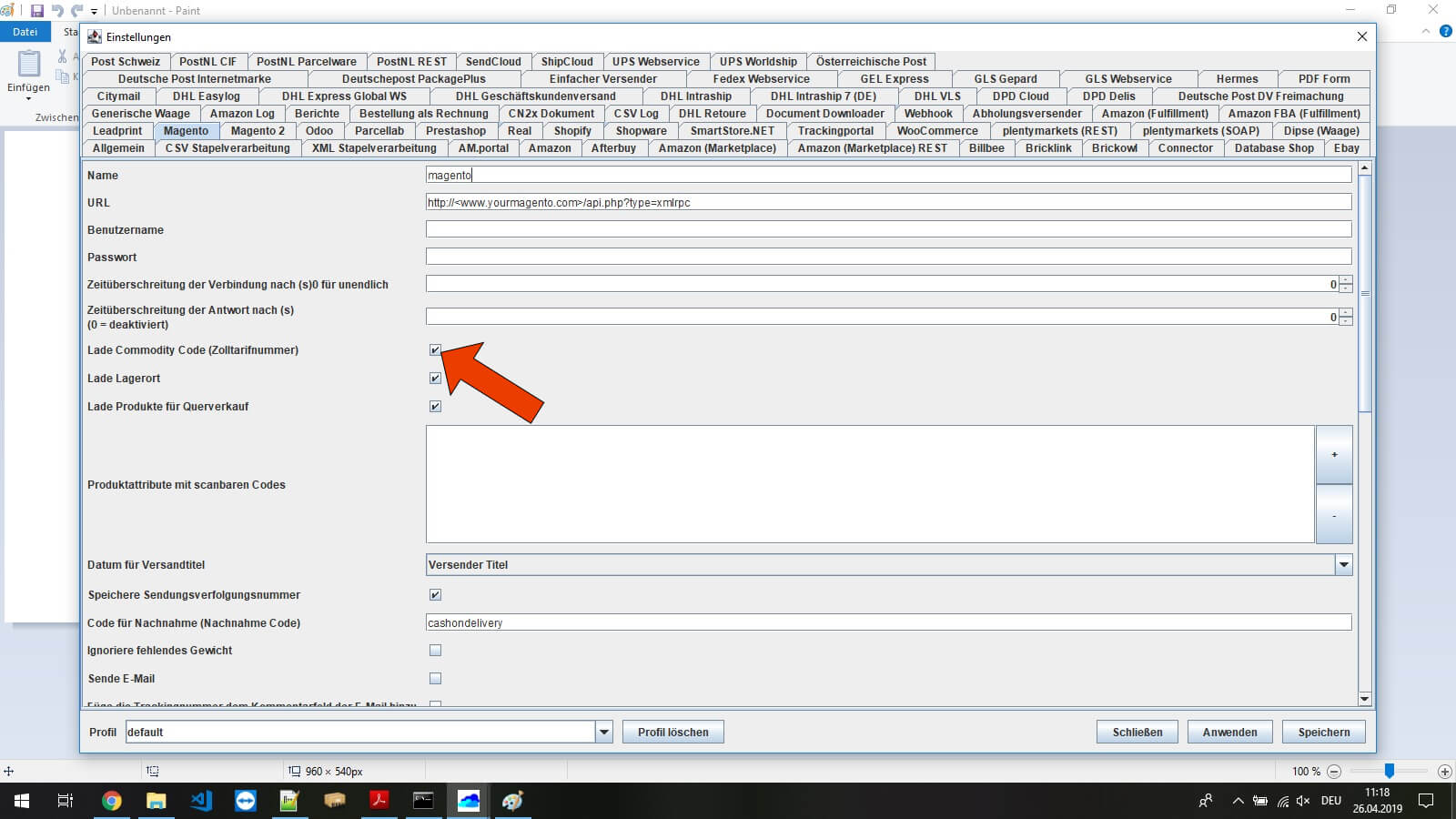Click the Einfügen clipboard icon in Paint

pyautogui.click(x=29, y=64)
